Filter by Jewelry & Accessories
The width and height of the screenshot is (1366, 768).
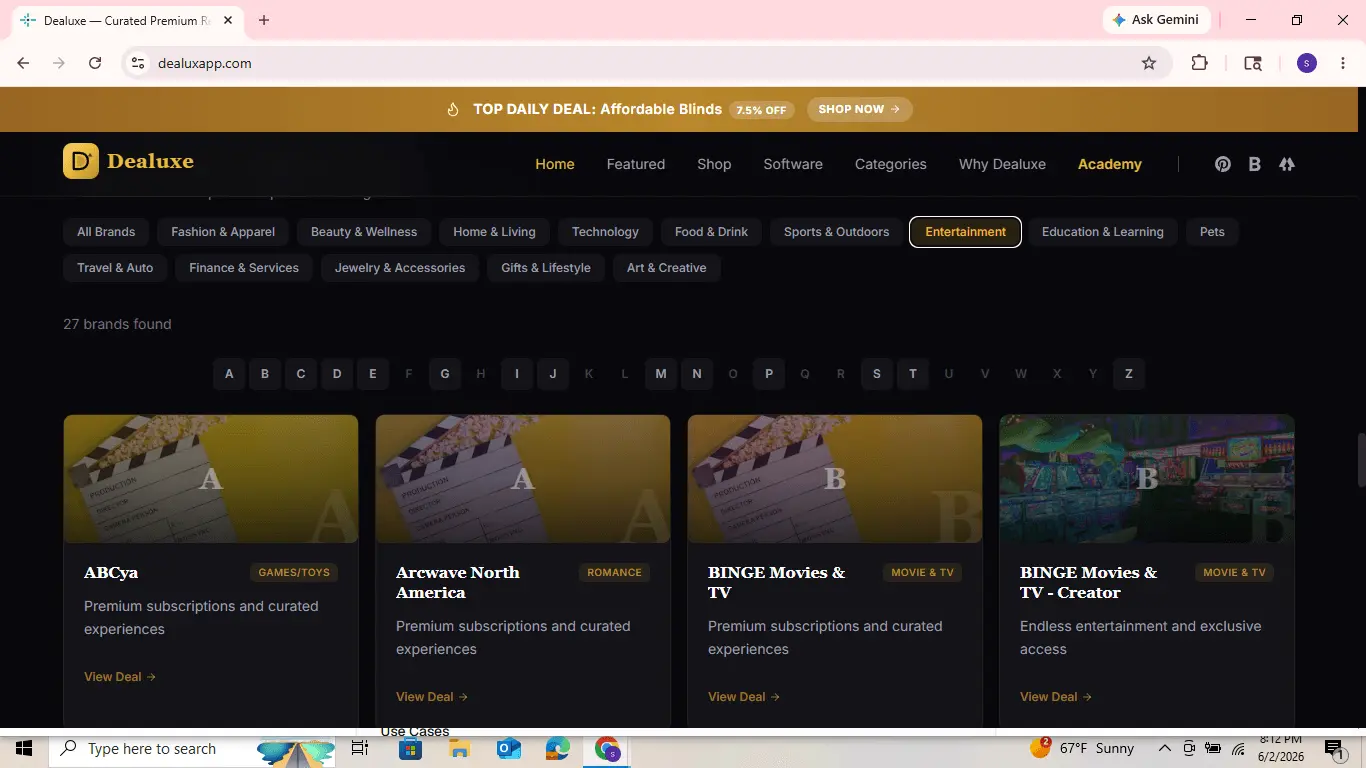point(400,268)
